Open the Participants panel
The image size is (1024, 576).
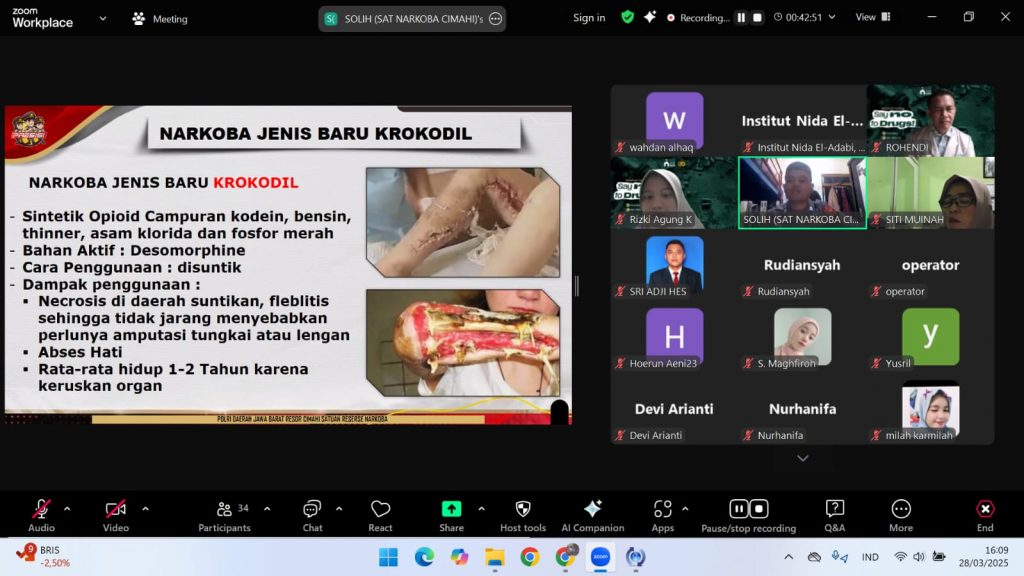click(224, 510)
